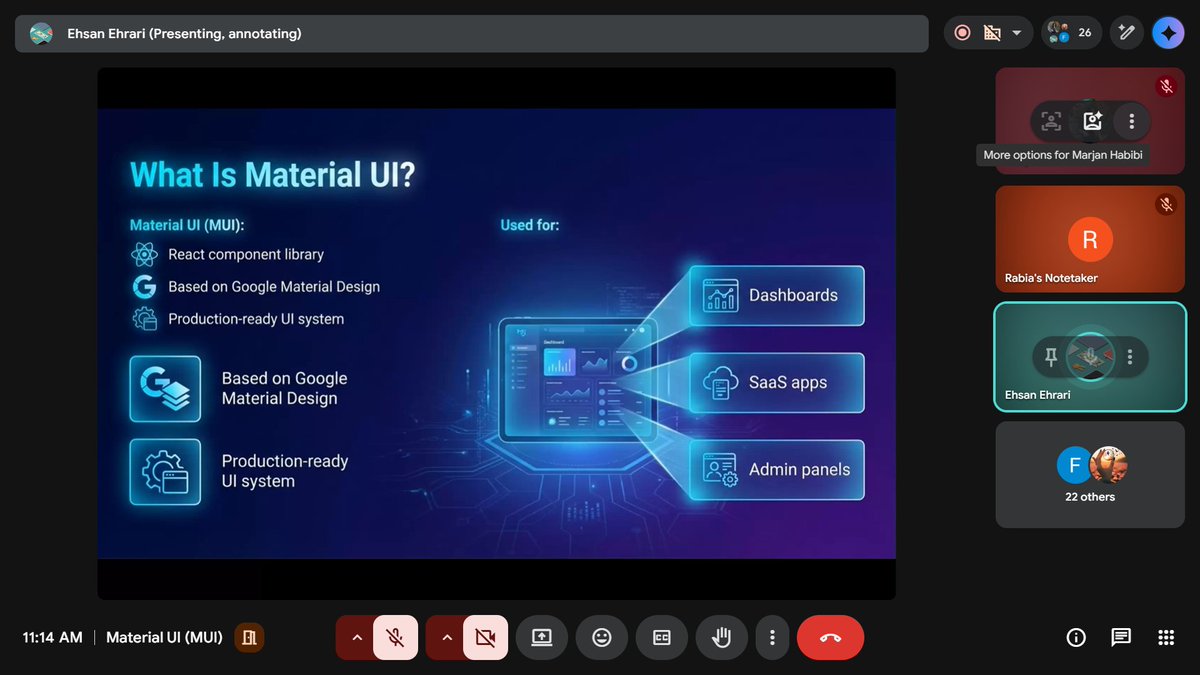Open more options for Marjan Habibi
This screenshot has height=675, width=1200.
click(x=1131, y=121)
